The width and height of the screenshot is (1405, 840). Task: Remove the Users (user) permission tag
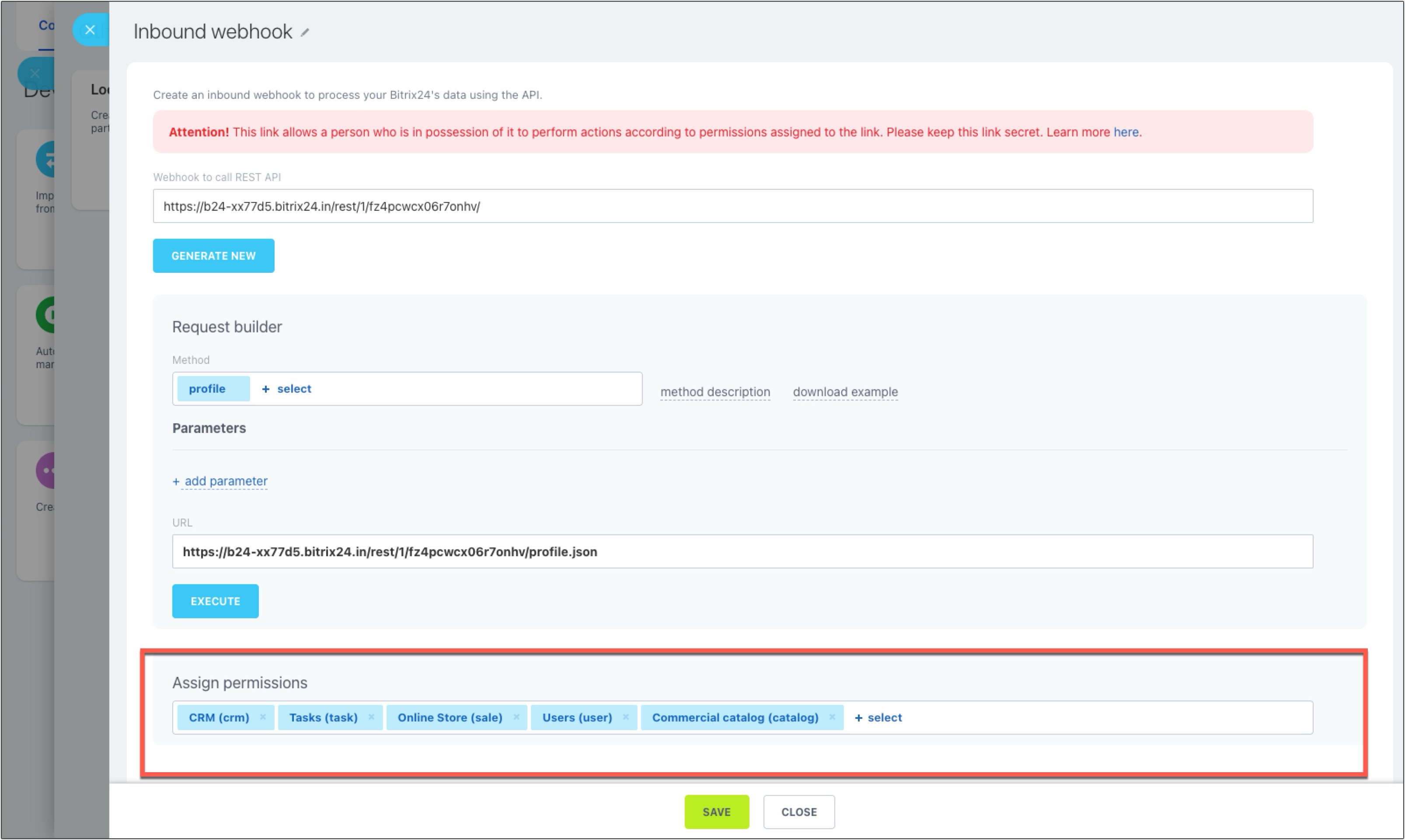[625, 717]
